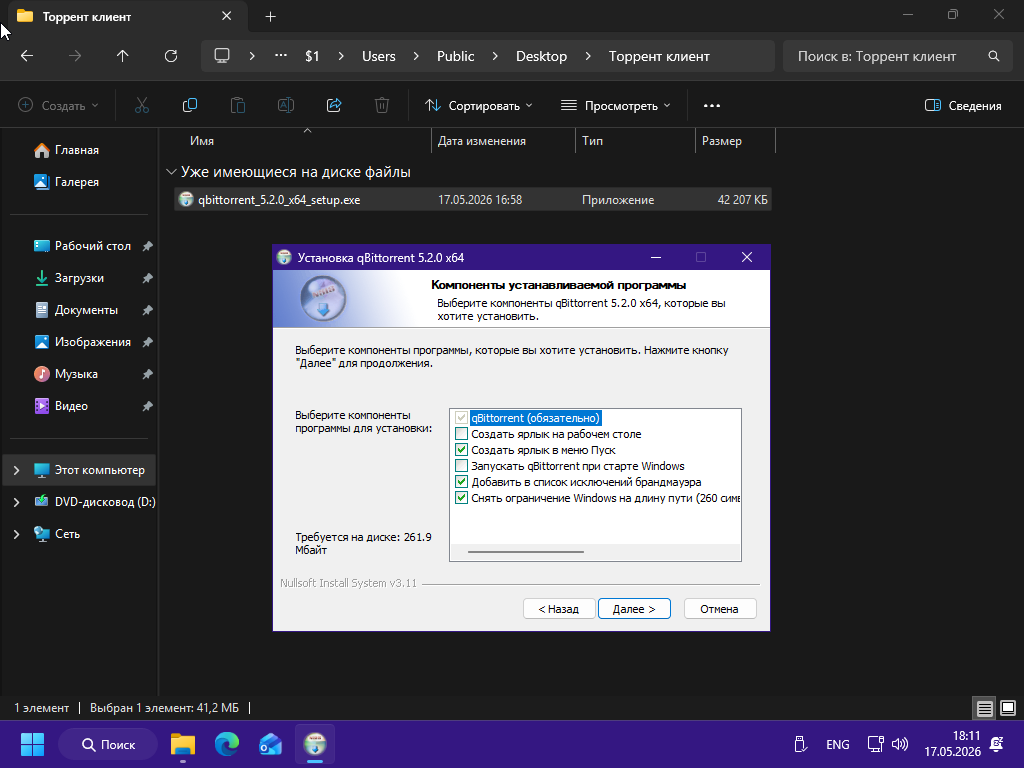Click the components list horizontal scrollbar
Image resolution: width=1024 pixels, height=768 pixels.
pos(526,552)
